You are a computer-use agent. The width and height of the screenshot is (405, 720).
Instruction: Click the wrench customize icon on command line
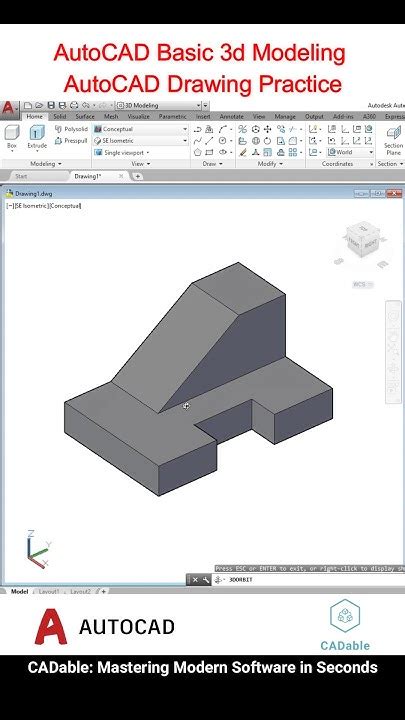point(206,579)
